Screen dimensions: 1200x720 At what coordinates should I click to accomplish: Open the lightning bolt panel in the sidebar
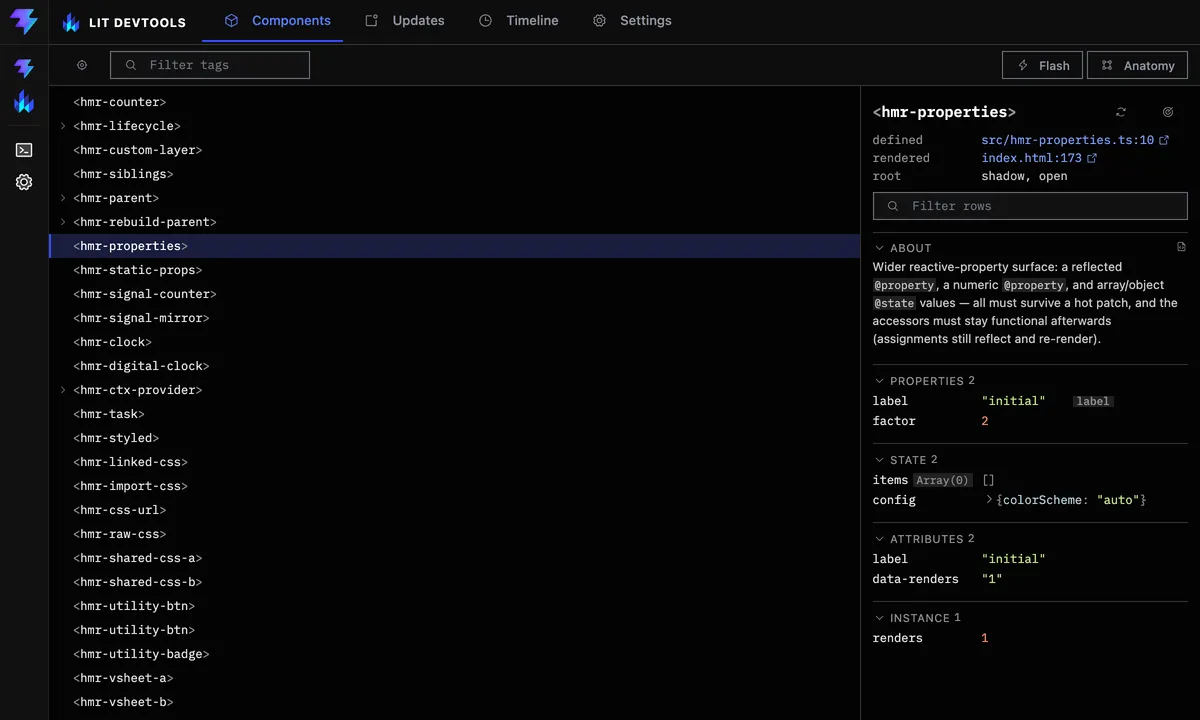click(x=24, y=68)
